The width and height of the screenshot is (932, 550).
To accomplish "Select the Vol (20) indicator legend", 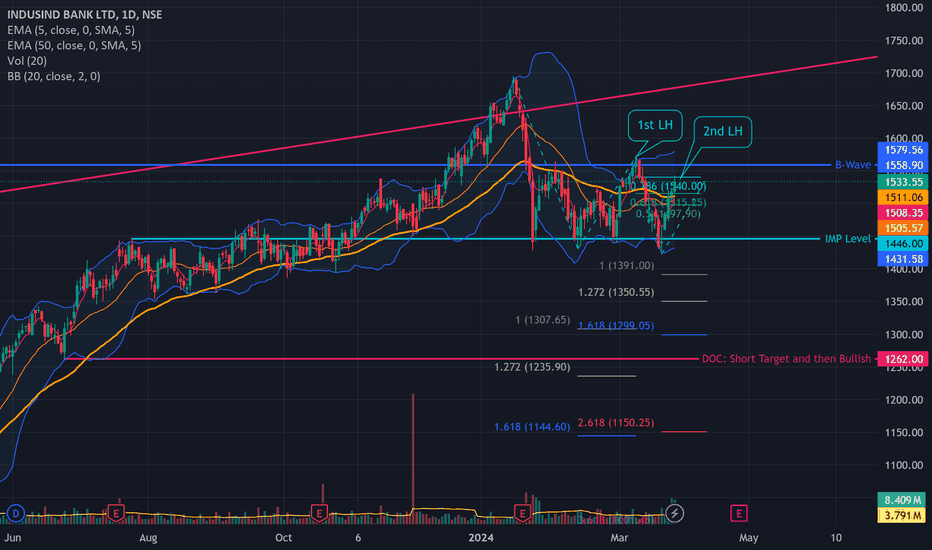I will [x=27, y=61].
